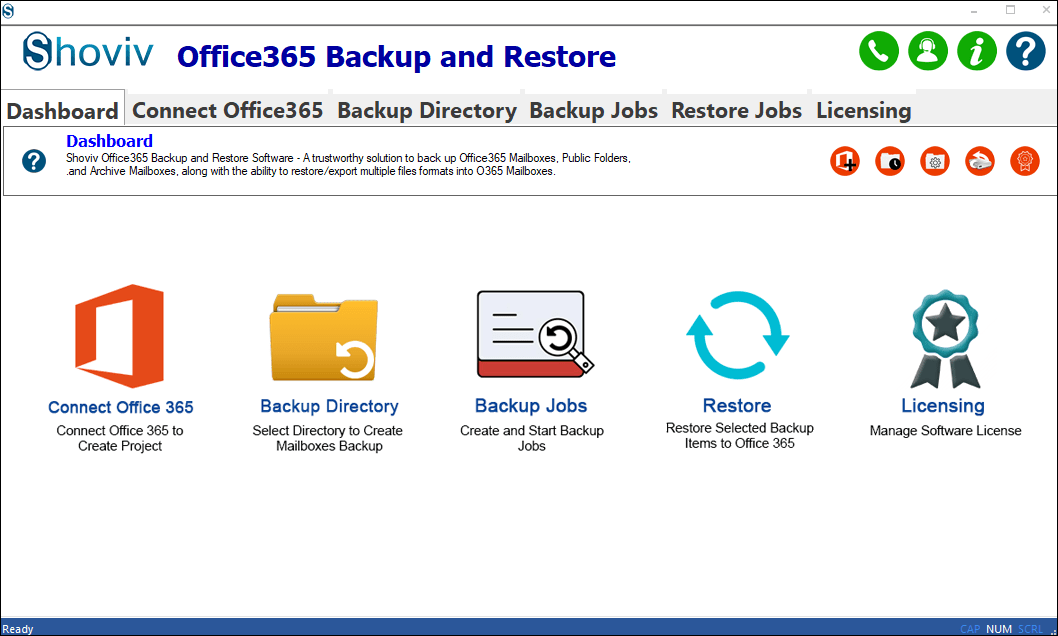Click the red add Office 365 icon
The width and height of the screenshot is (1058, 636).
845,161
